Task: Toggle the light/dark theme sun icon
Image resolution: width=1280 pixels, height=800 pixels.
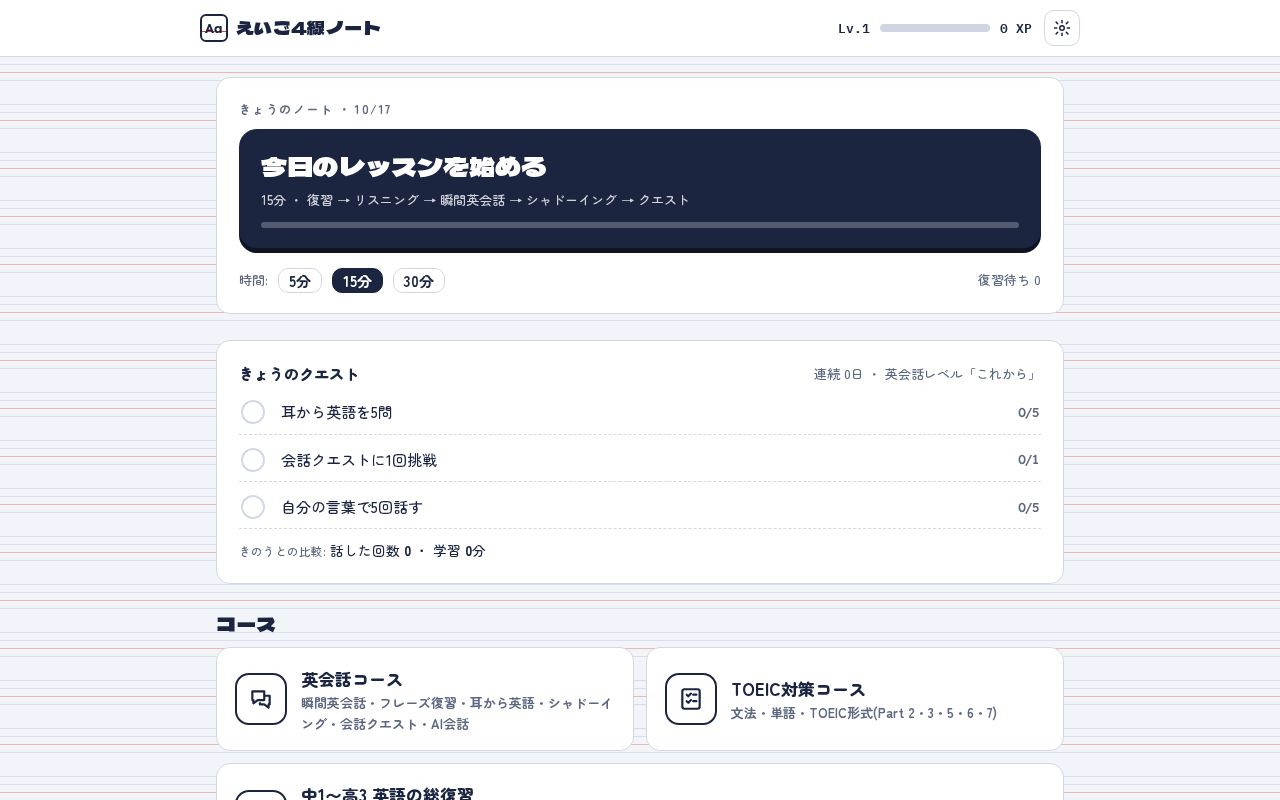Action: [x=1062, y=28]
